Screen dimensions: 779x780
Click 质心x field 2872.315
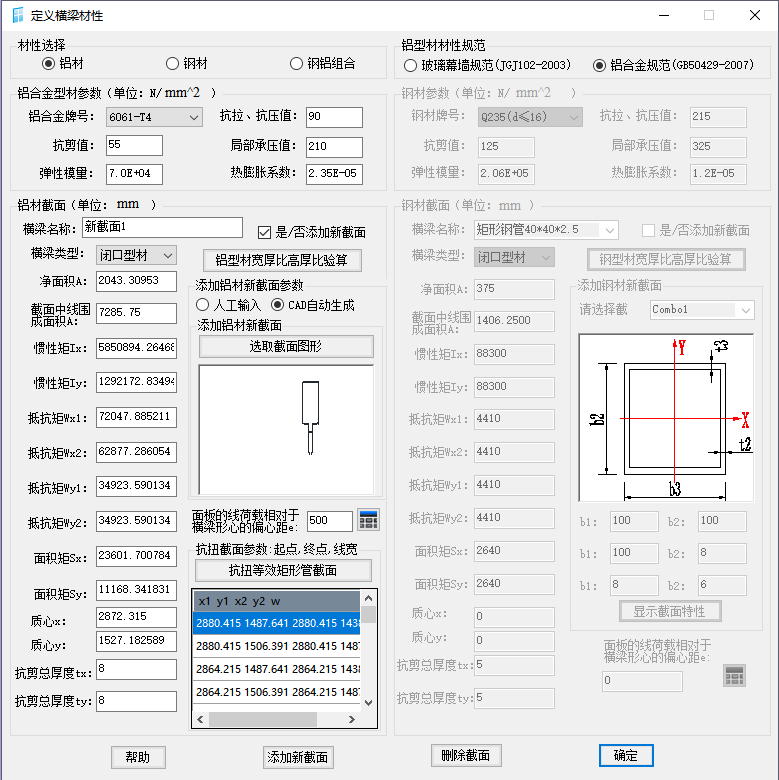pos(136,617)
